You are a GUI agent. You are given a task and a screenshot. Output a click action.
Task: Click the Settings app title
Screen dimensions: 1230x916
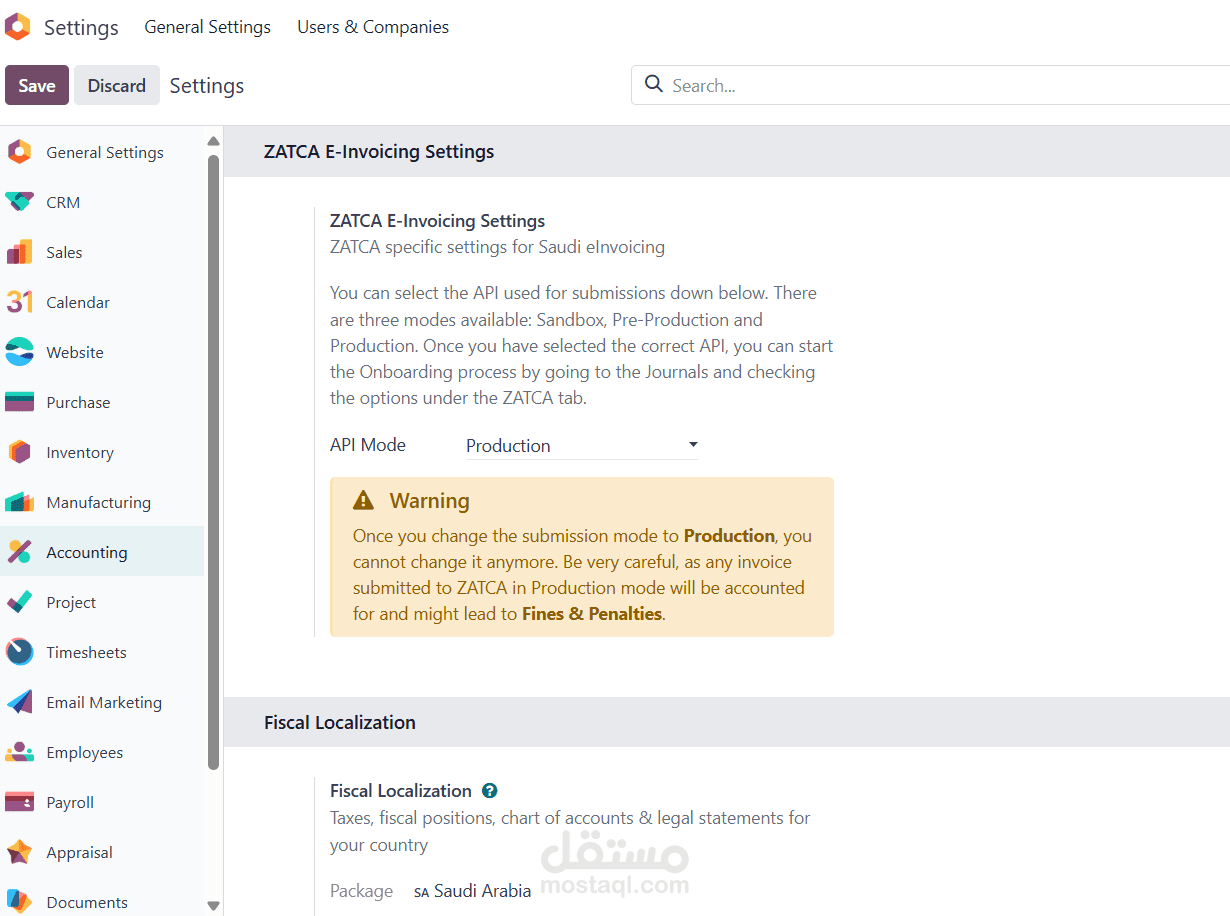(81, 28)
